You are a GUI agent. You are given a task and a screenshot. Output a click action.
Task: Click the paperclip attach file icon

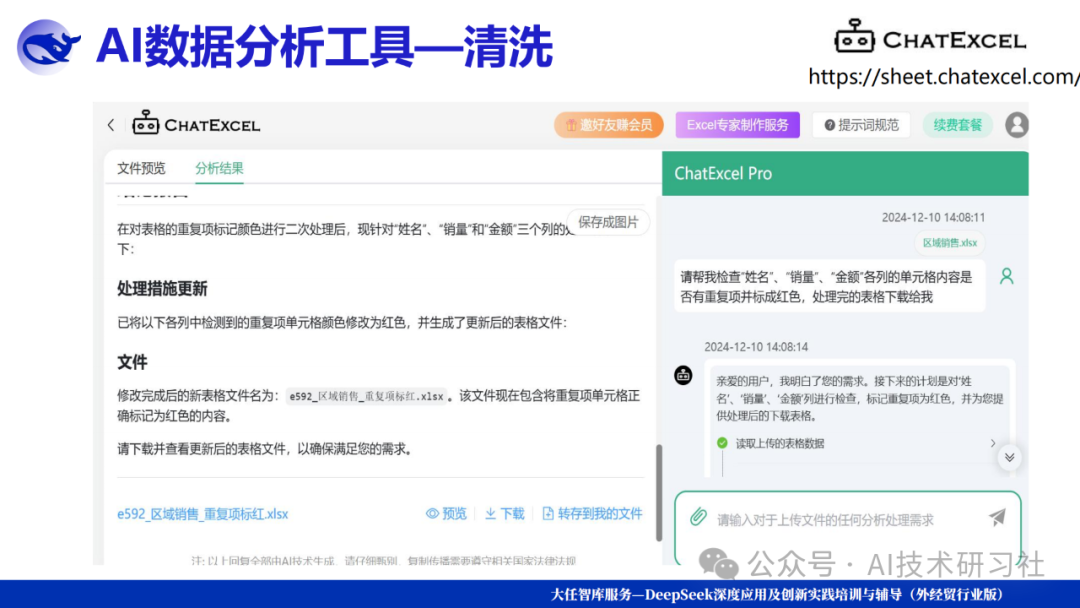pos(698,517)
